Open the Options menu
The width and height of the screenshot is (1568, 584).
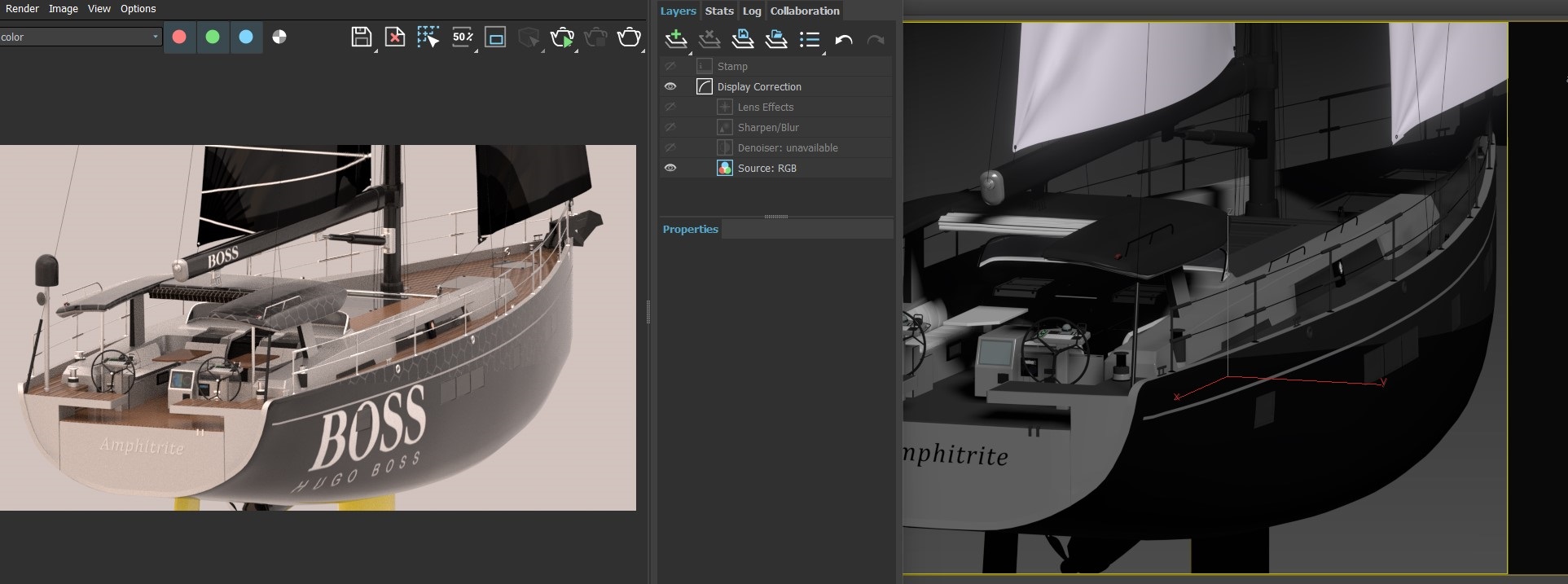pyautogui.click(x=138, y=8)
